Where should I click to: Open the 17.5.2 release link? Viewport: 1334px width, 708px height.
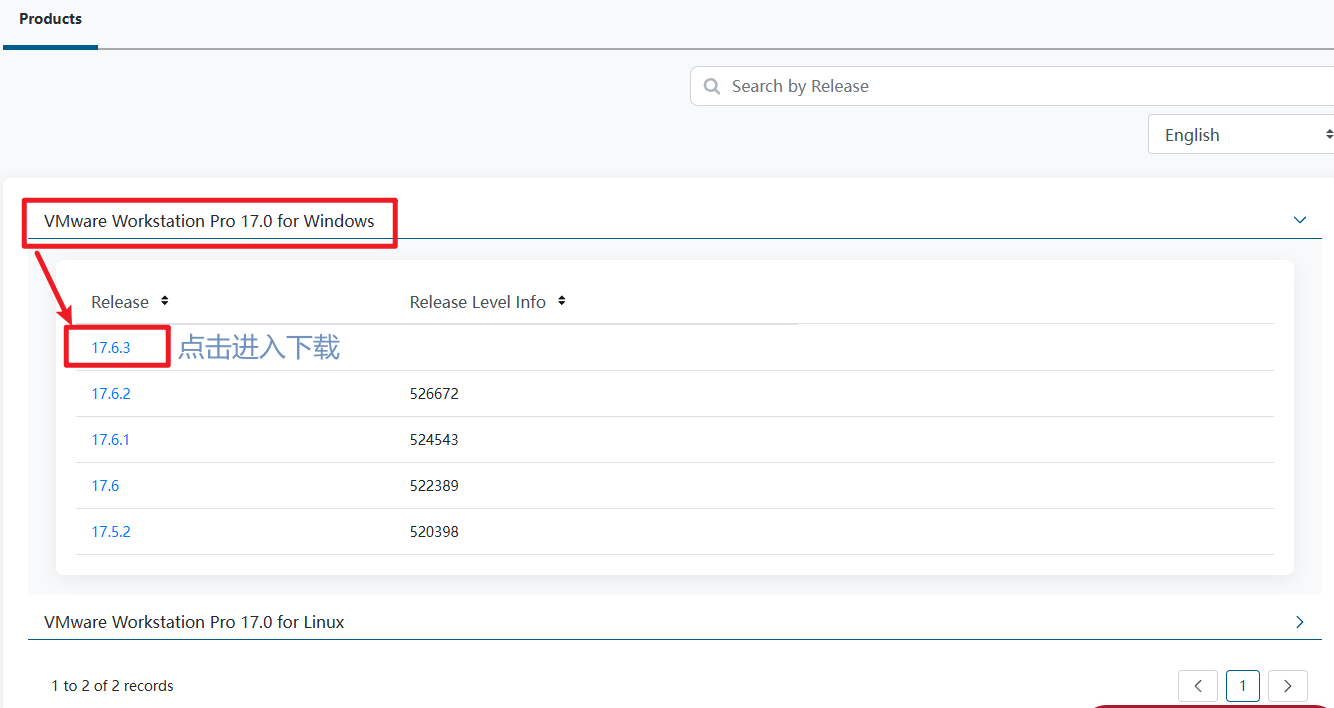111,532
